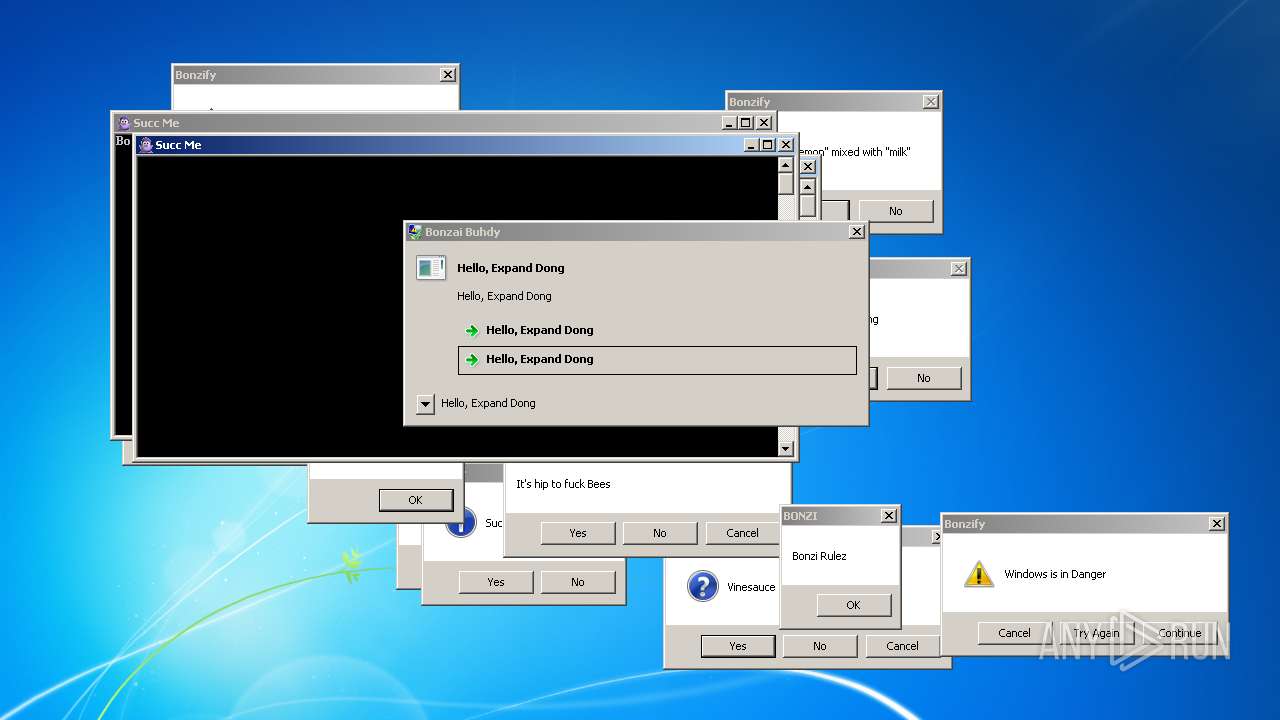Maximize the rear Succ Me window

[745, 123]
